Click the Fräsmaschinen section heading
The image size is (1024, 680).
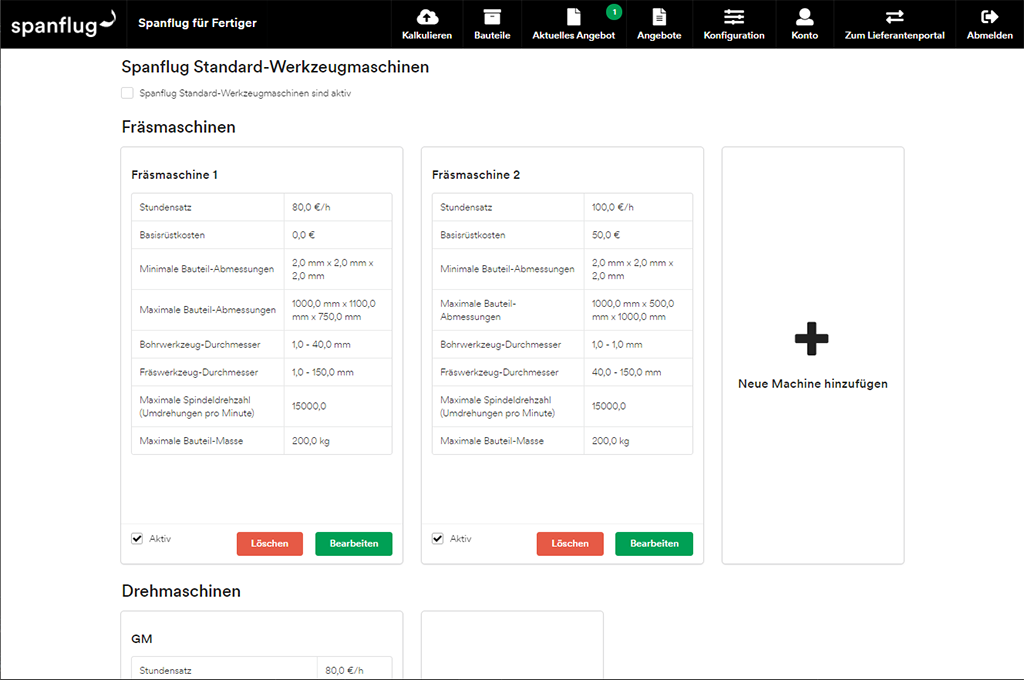(178, 127)
